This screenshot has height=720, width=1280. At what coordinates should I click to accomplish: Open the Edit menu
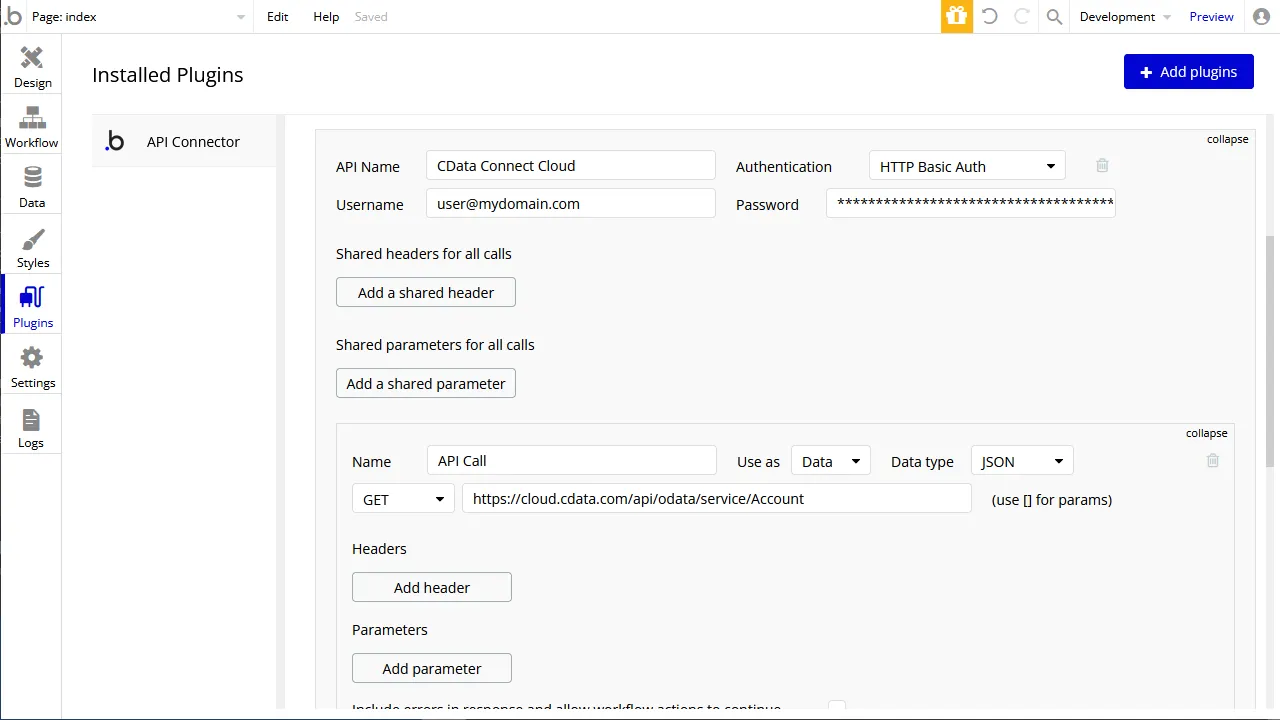[x=277, y=16]
